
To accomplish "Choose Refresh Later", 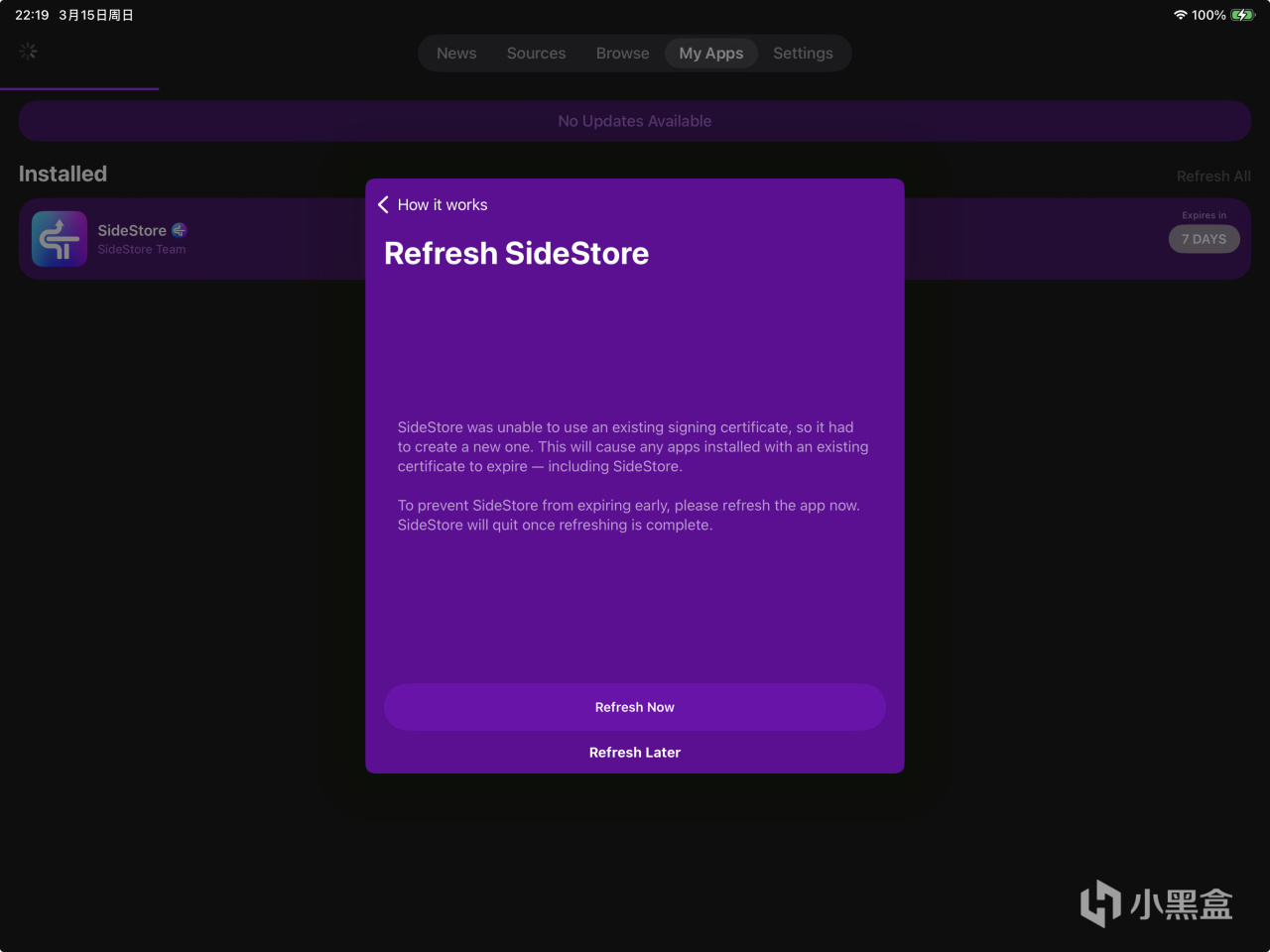I will (635, 753).
